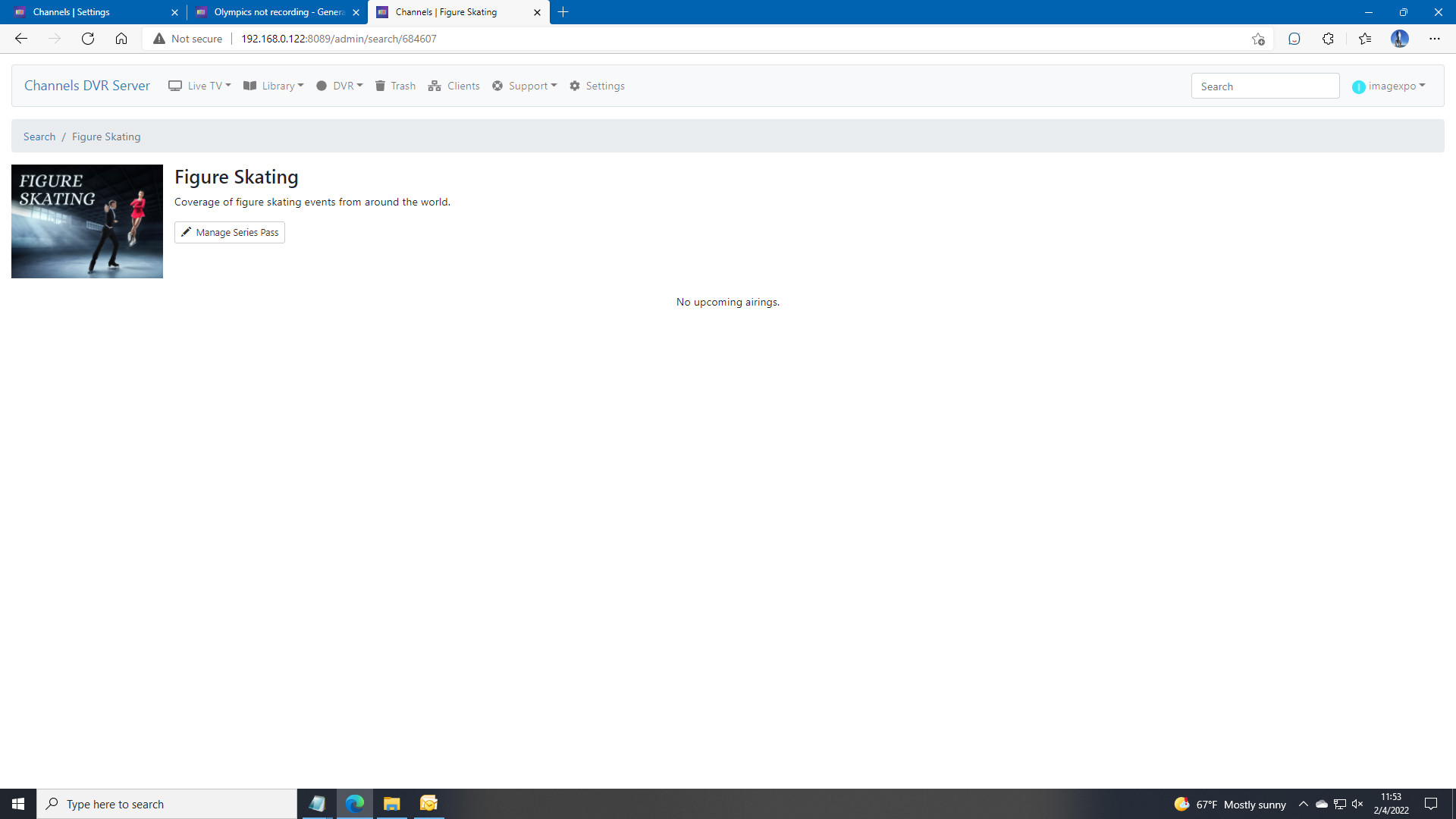
Task: Click the browser back arrow
Action: click(x=21, y=39)
